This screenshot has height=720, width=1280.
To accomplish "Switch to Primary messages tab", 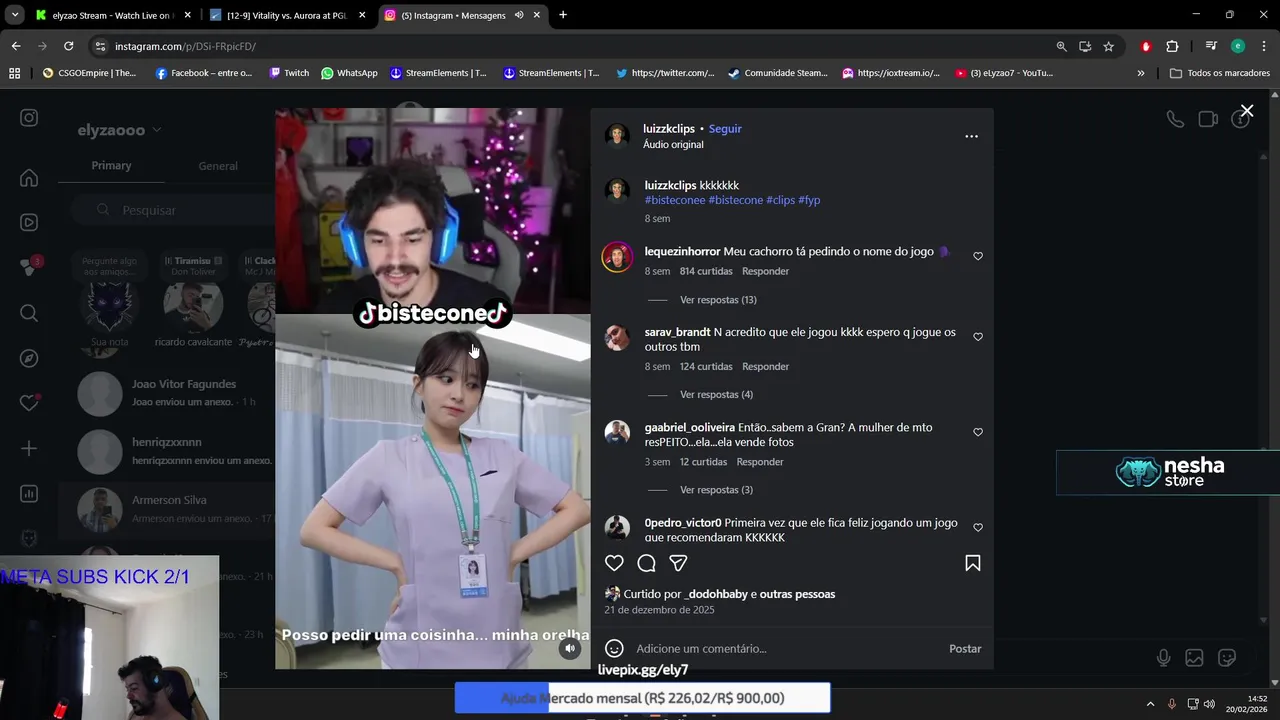I will [111, 166].
